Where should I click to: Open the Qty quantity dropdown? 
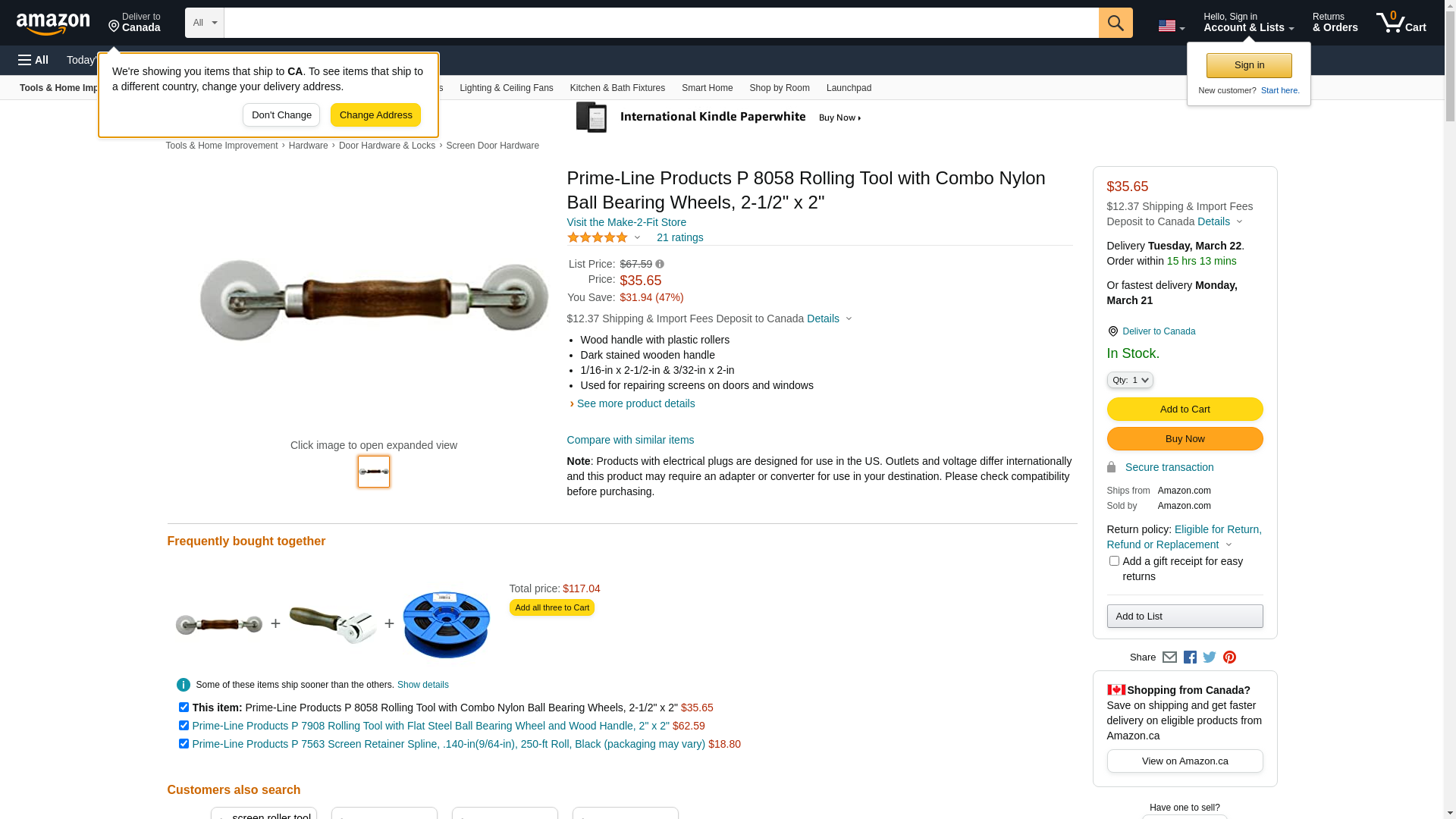click(1130, 380)
